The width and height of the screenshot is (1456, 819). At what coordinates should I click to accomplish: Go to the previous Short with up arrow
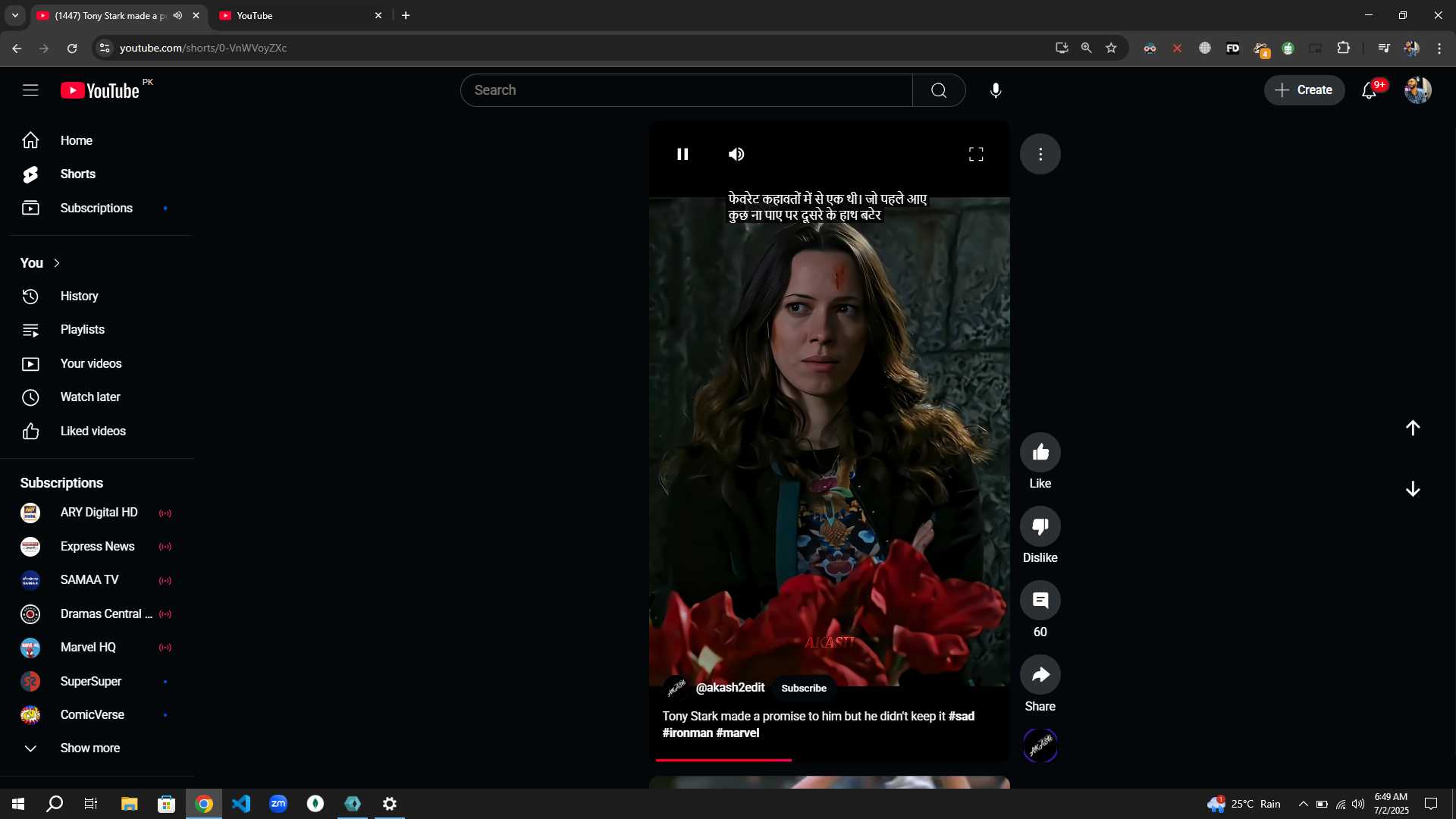(1413, 428)
